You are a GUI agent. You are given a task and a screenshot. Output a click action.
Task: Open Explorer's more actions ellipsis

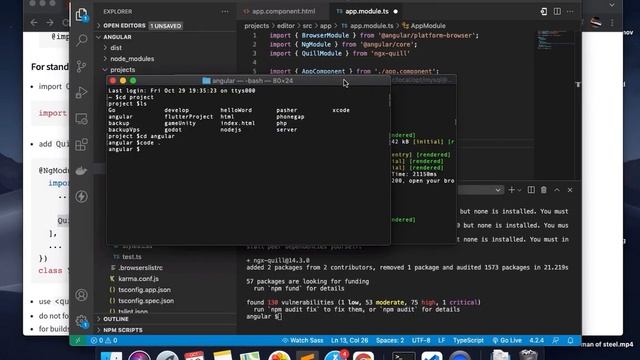pyautogui.click(x=225, y=11)
